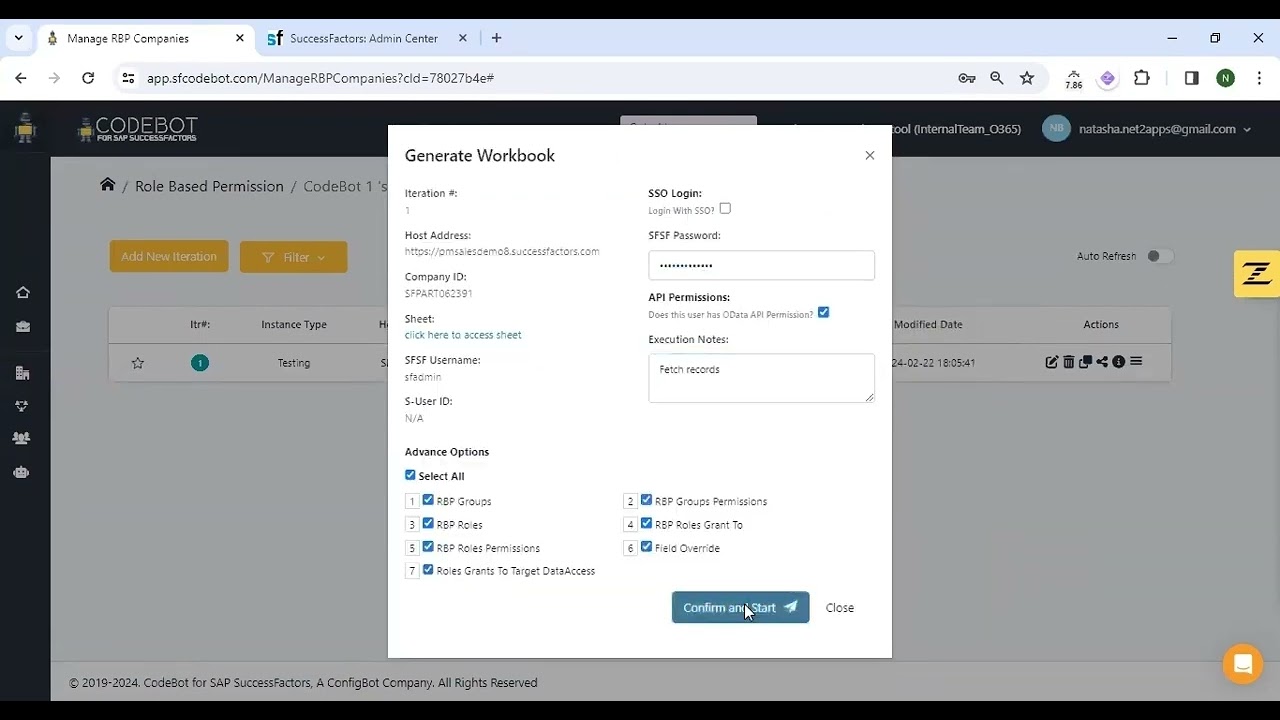Click the yellow Z widget icon

(x=1257, y=274)
